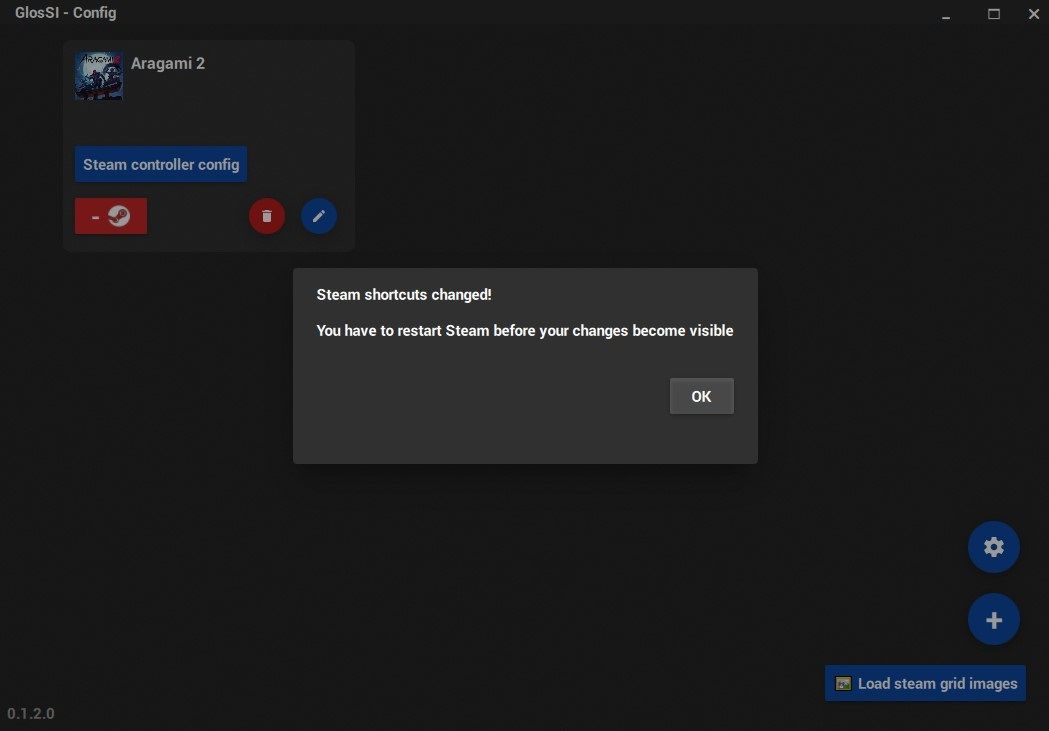Screen dimensions: 1049x731
Task: Open GlosSI settings with the gear icon
Action: (993, 546)
